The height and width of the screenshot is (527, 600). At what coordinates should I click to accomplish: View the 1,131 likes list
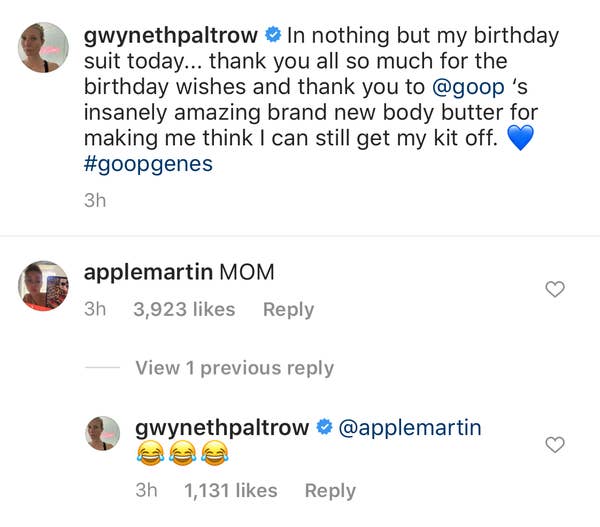coord(231,490)
